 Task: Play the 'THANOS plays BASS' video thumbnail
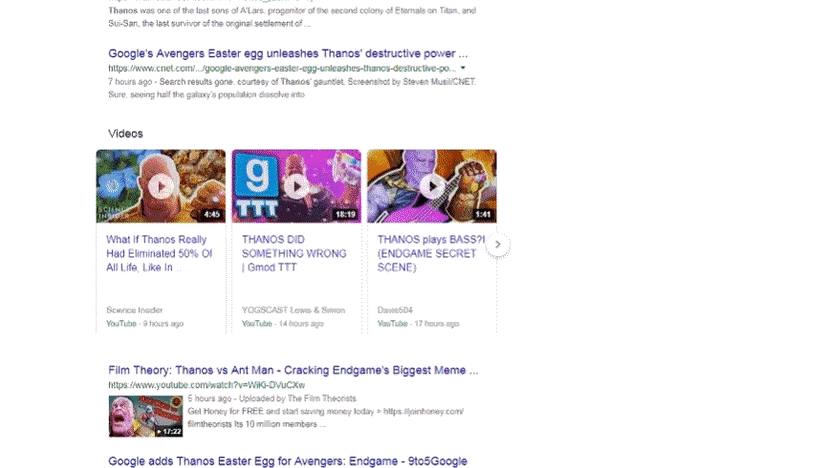pos(432,186)
